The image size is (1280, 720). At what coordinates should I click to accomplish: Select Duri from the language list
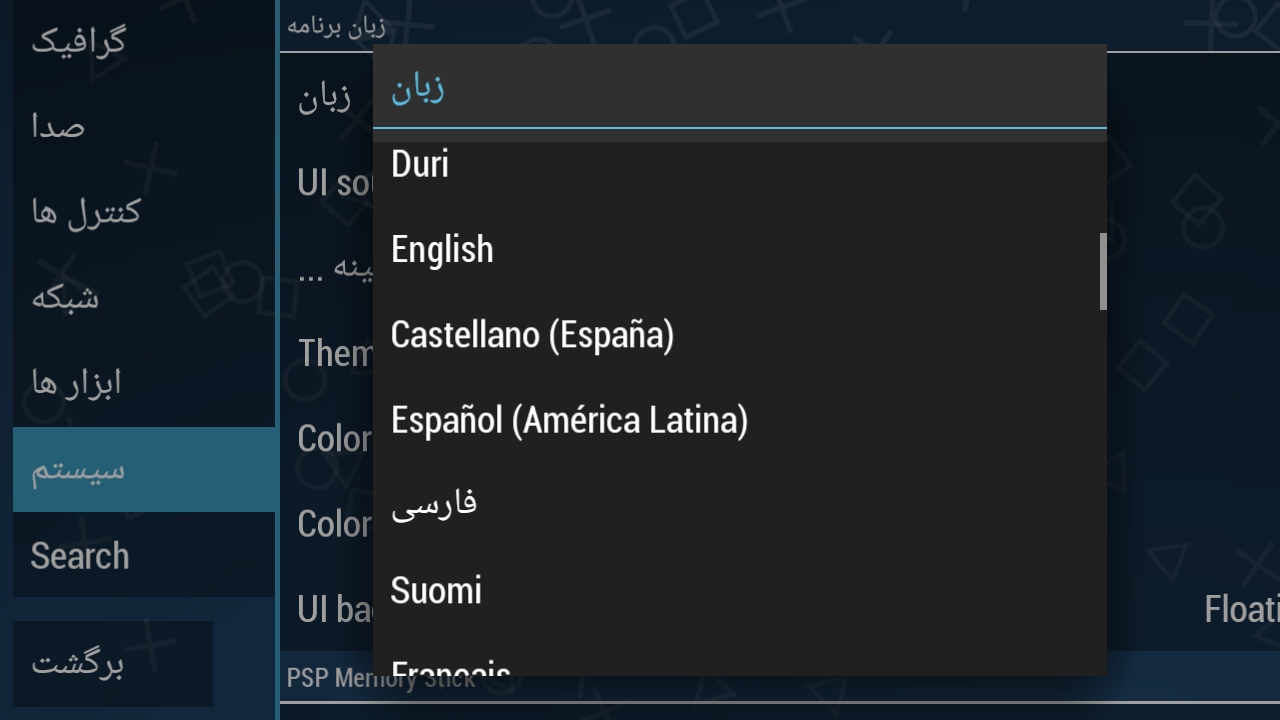click(x=739, y=164)
